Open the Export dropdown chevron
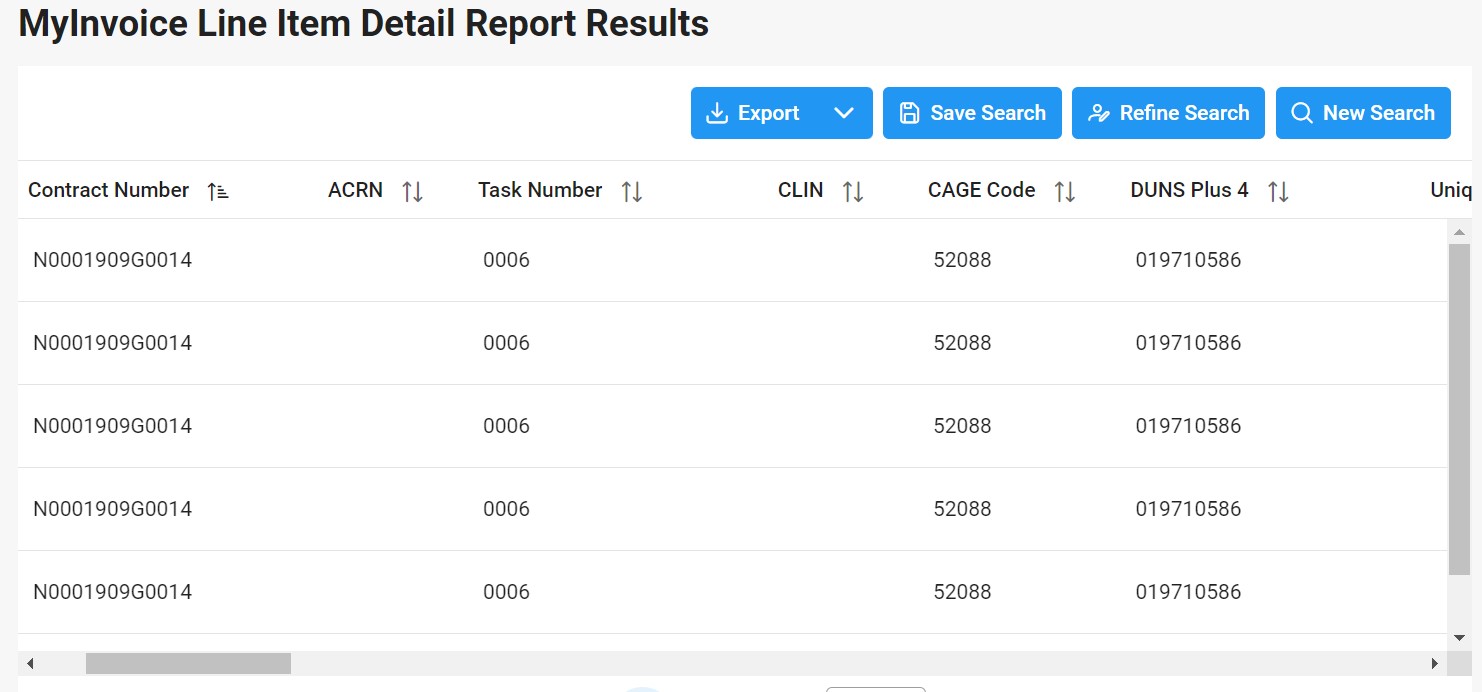Image resolution: width=1482 pixels, height=692 pixels. (844, 113)
